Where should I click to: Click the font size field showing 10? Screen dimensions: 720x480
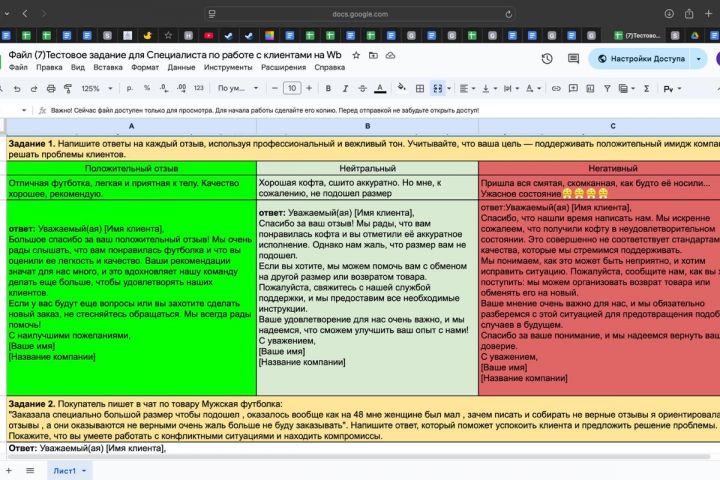(292, 88)
